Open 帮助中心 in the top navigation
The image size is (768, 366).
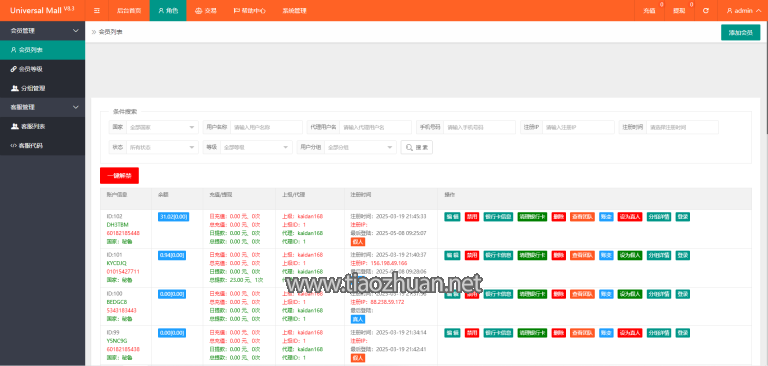tap(250, 10)
